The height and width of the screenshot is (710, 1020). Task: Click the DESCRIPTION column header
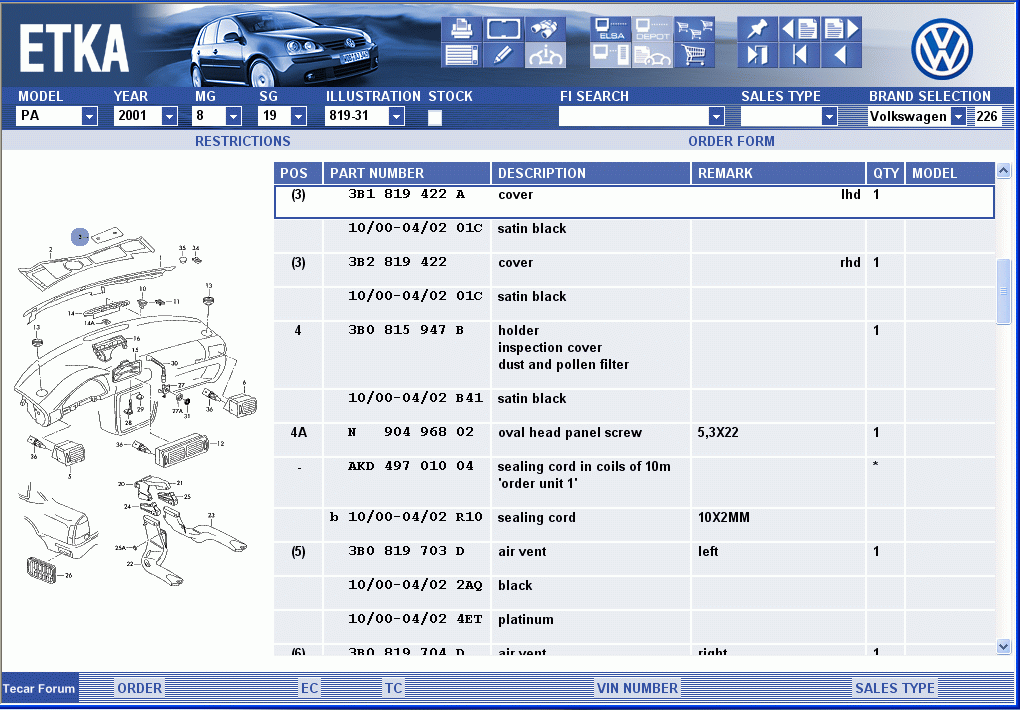(591, 173)
